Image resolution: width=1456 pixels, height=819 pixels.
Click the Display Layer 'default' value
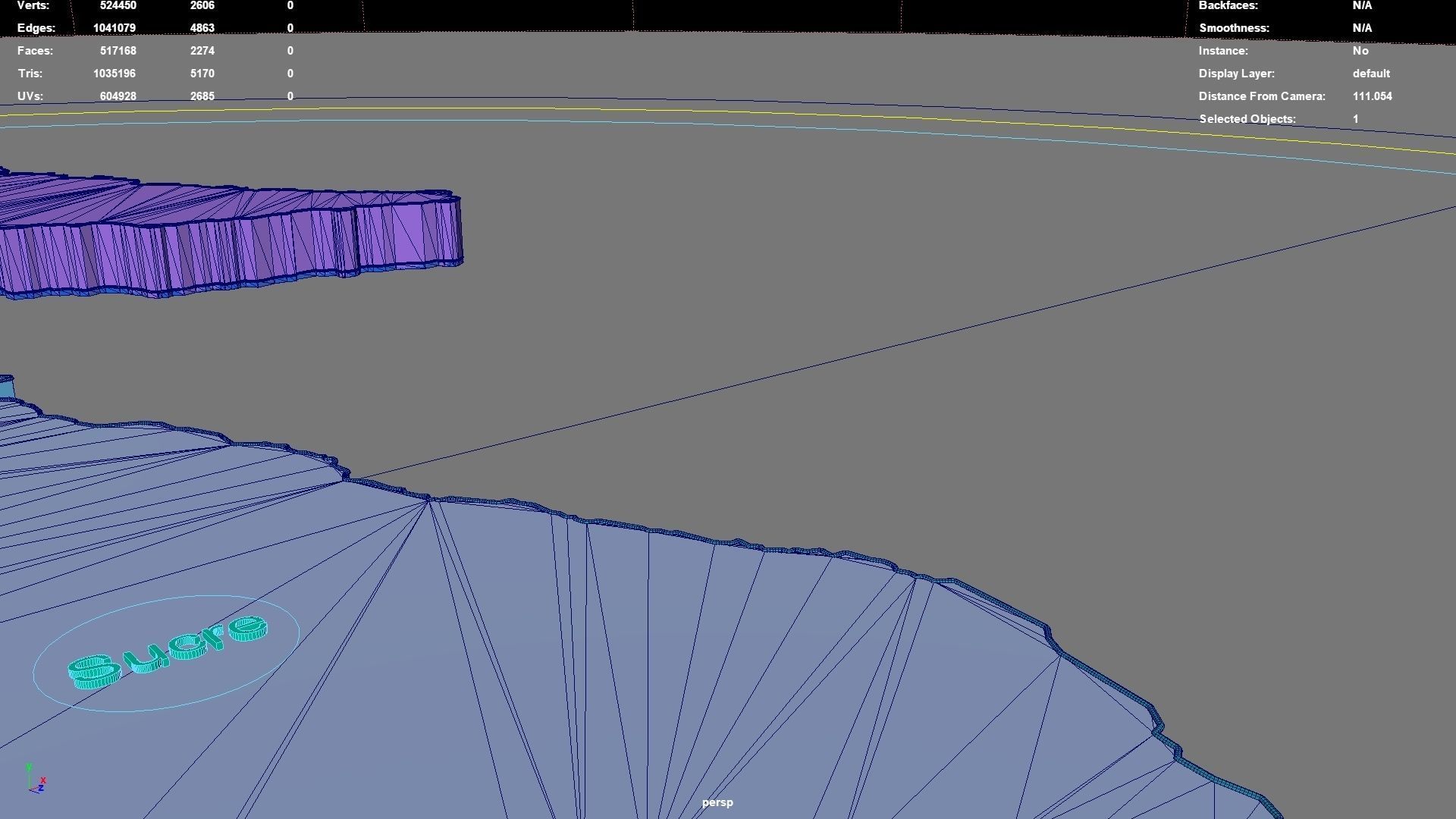tap(1370, 74)
